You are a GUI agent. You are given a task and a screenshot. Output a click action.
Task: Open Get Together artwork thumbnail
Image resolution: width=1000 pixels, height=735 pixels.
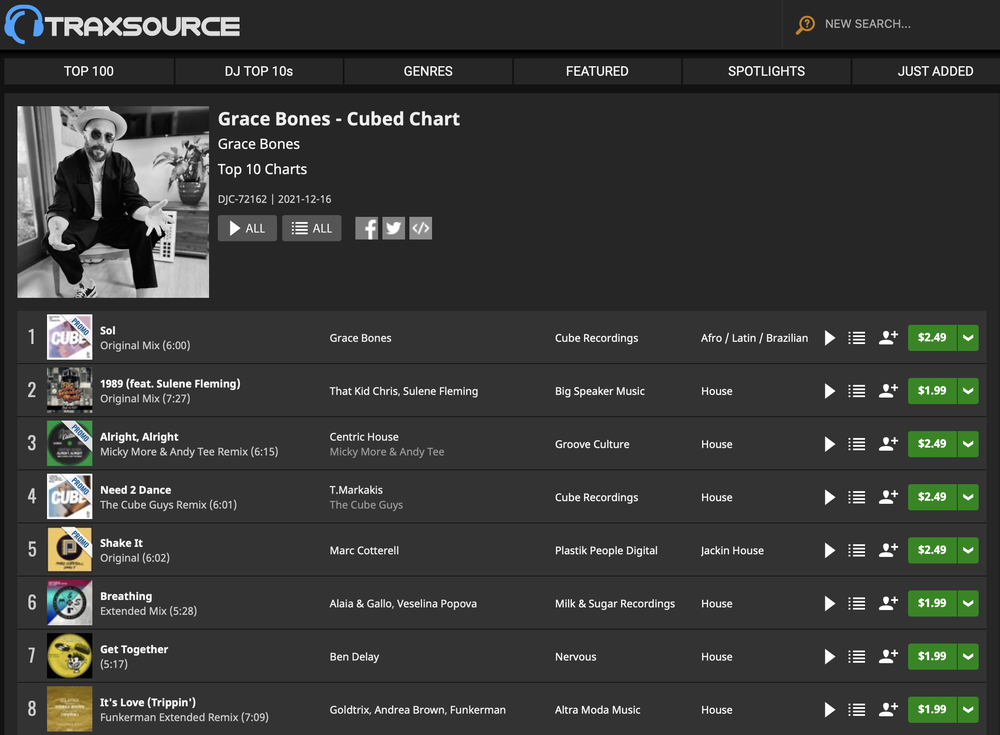pyautogui.click(x=70, y=655)
